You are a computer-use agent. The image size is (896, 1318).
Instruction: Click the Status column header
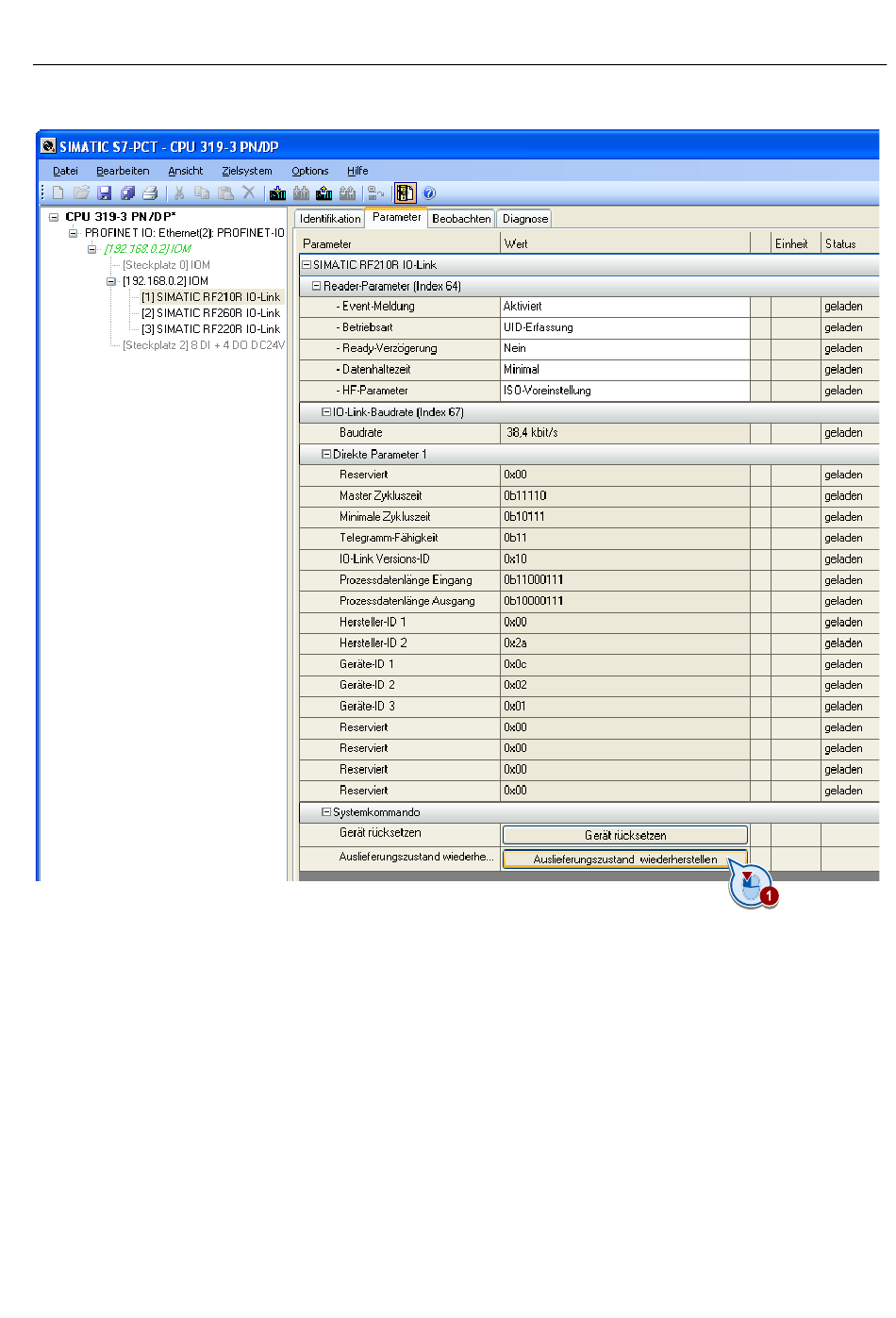click(x=850, y=243)
